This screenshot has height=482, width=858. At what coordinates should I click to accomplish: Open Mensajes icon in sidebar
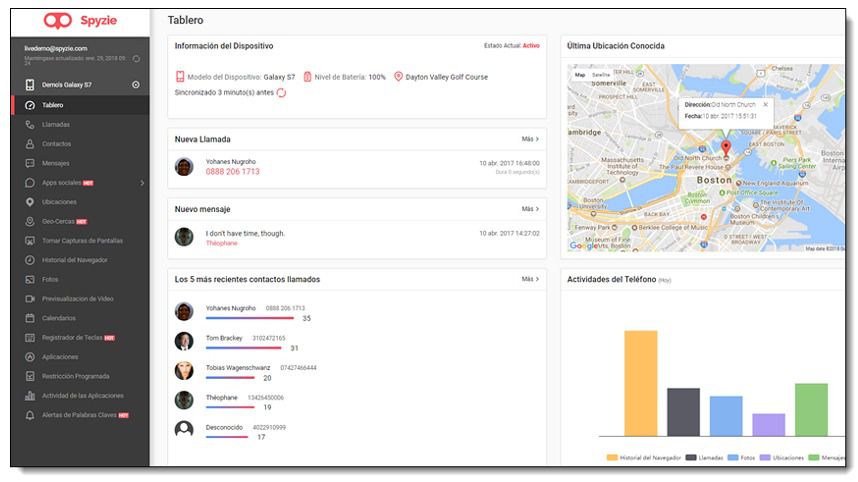tap(30, 163)
